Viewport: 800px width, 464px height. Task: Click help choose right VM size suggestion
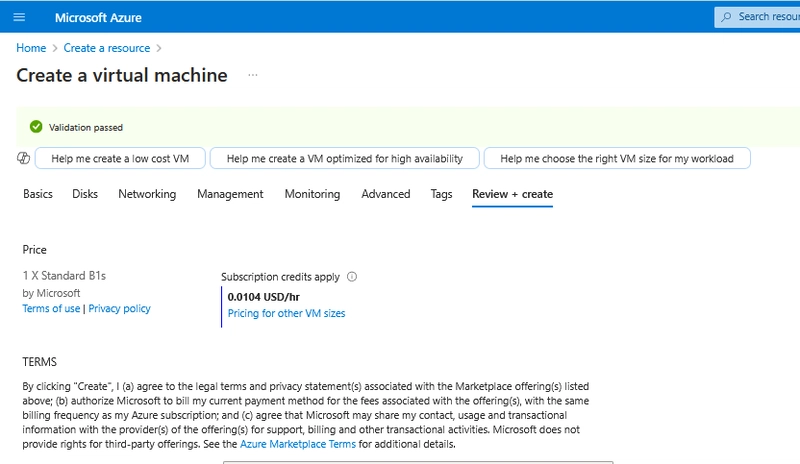(x=617, y=158)
